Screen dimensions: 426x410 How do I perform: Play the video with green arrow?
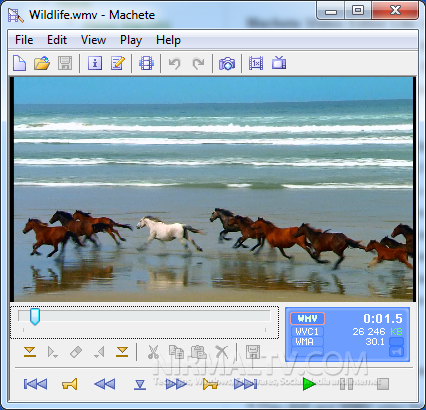point(309,384)
